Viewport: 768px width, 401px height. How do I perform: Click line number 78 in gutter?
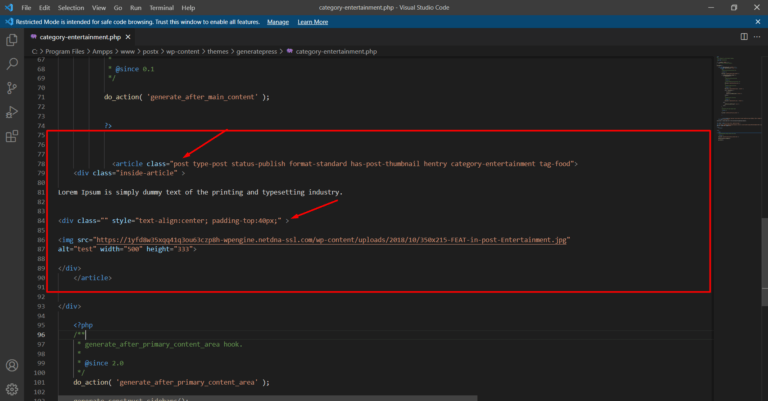41,164
